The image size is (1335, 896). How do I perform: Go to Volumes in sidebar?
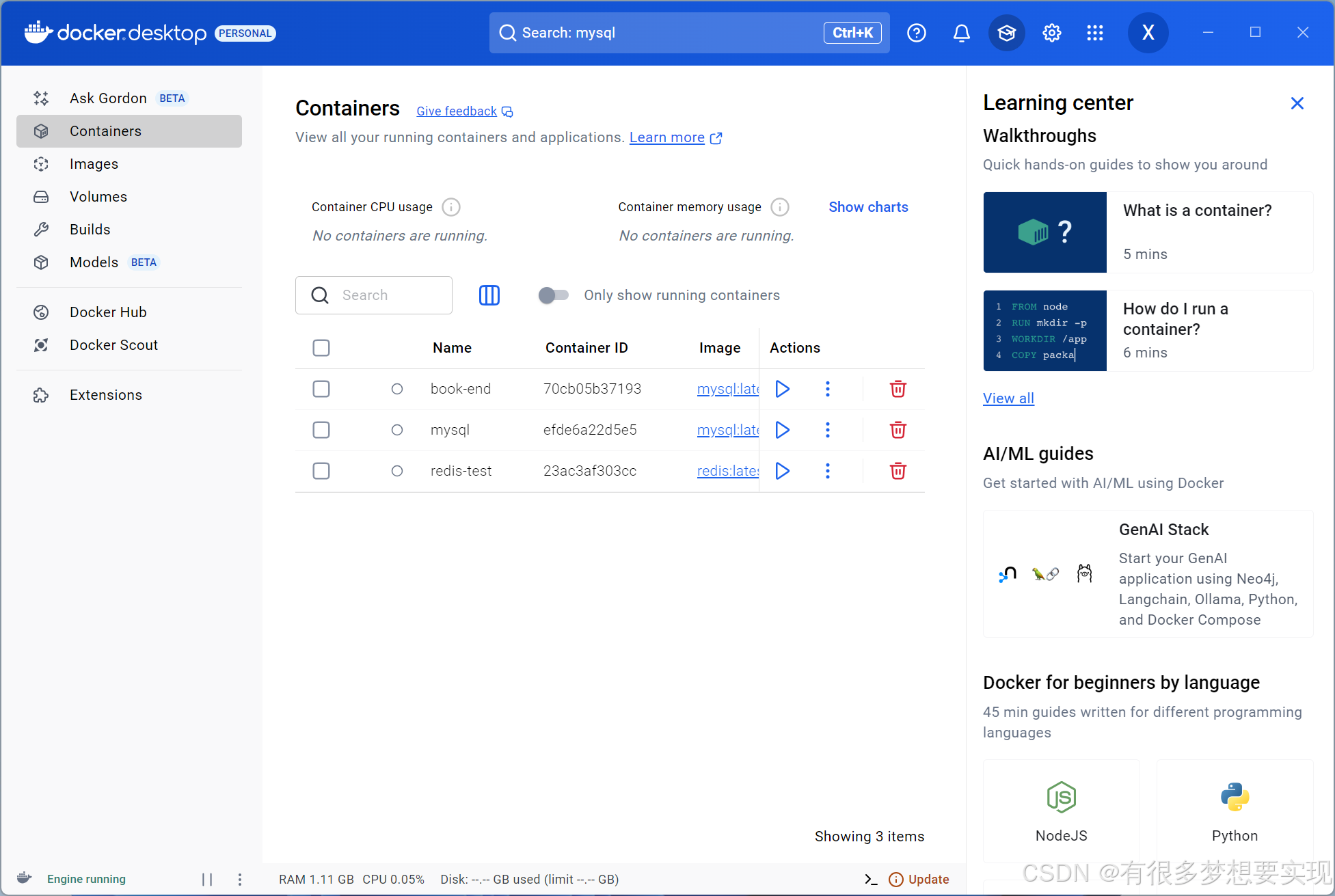[129, 197]
